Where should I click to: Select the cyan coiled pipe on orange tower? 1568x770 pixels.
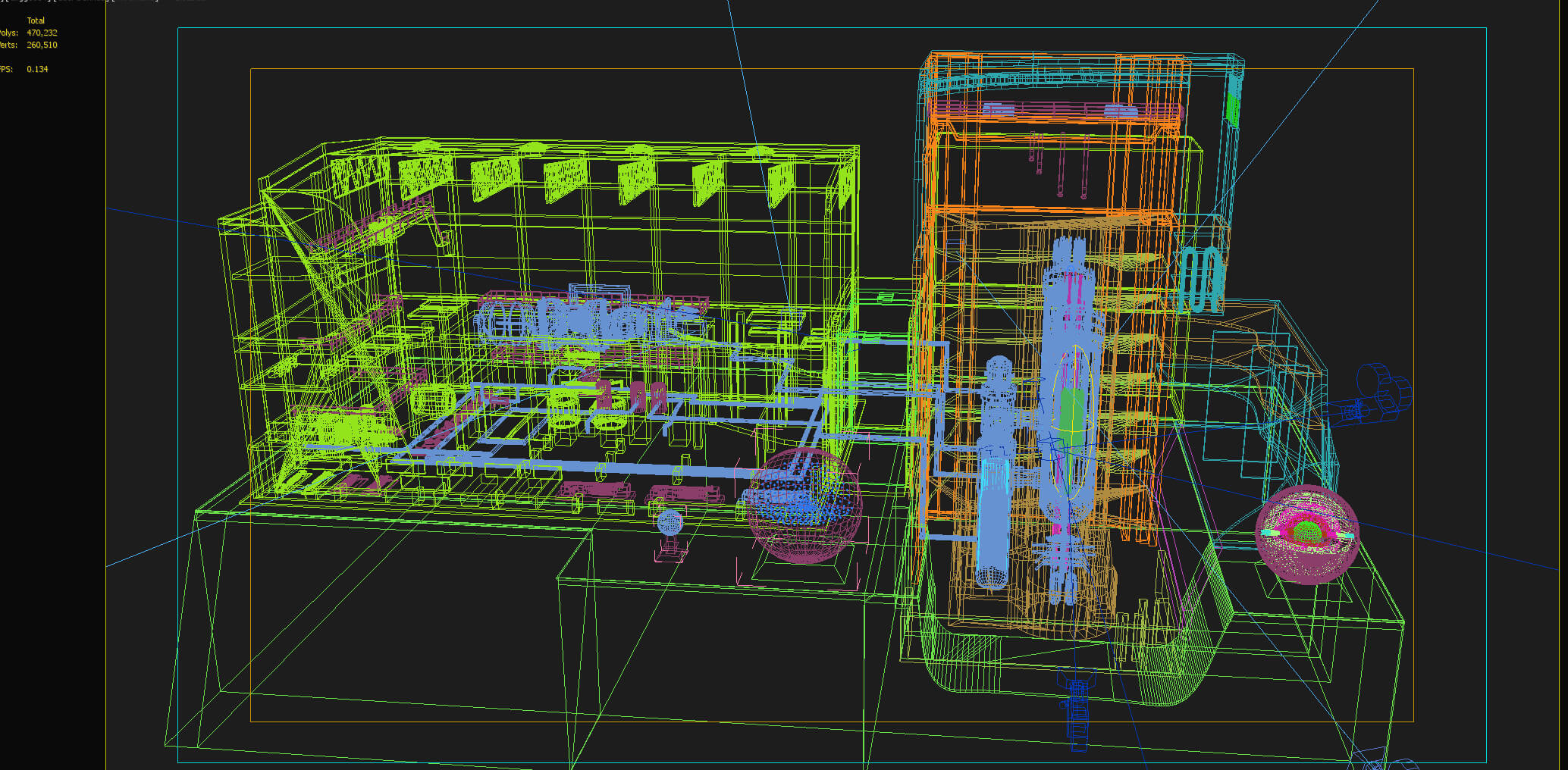tap(1201, 280)
